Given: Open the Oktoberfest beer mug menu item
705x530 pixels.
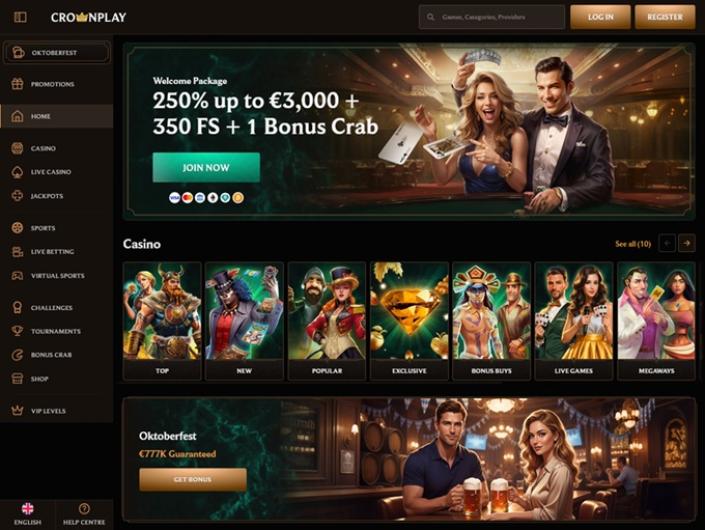Looking at the screenshot, I should pyautogui.click(x=57, y=53).
